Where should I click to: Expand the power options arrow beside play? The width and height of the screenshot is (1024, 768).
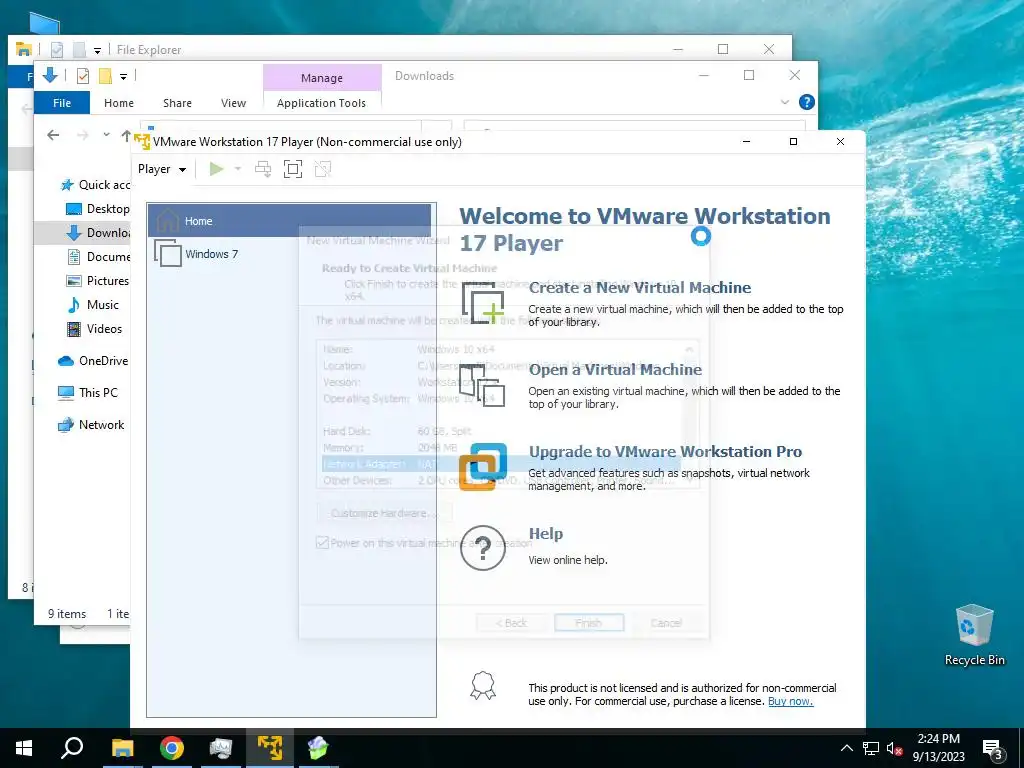pyautogui.click(x=238, y=169)
